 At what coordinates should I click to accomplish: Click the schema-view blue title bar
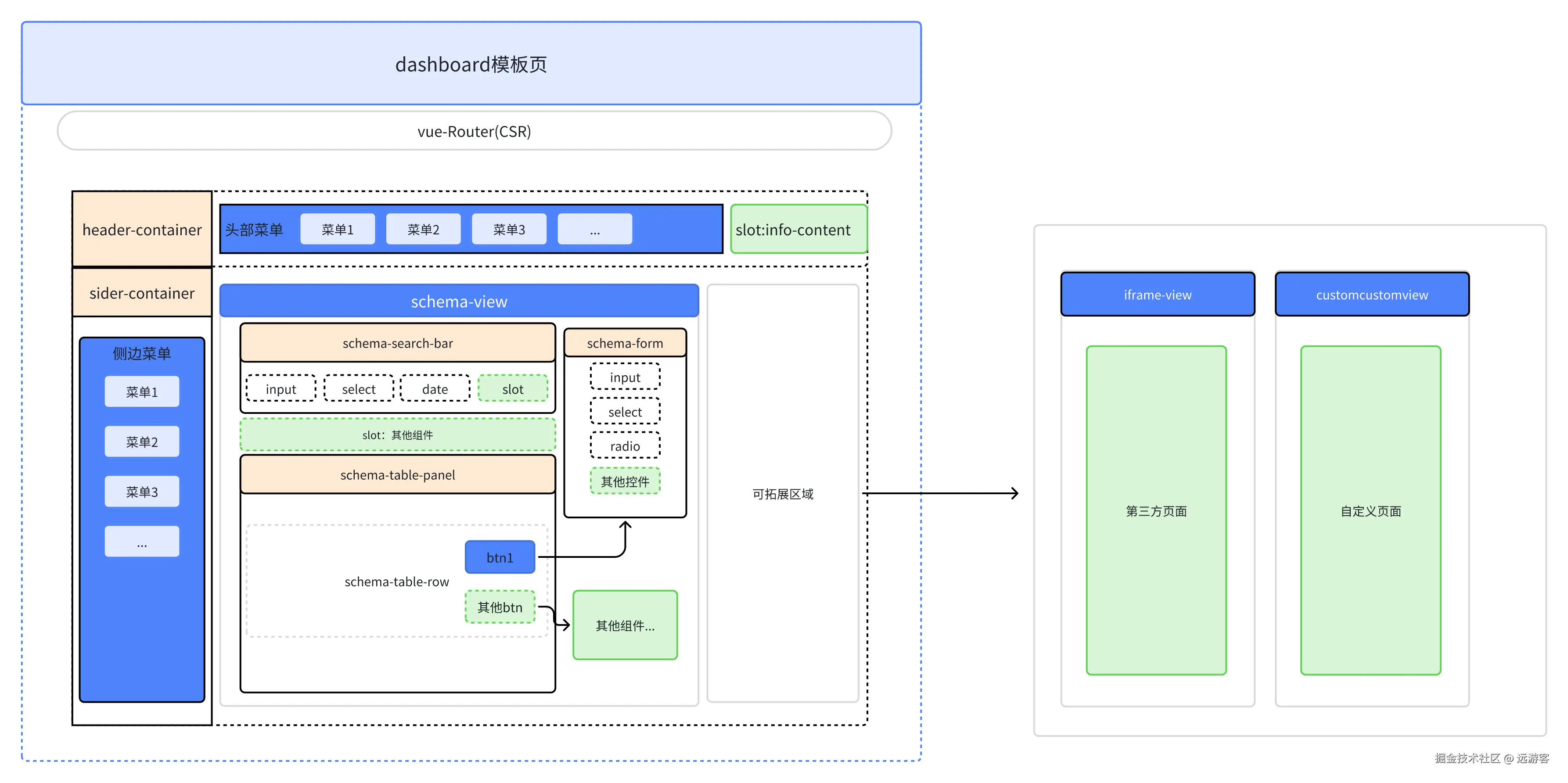459,301
